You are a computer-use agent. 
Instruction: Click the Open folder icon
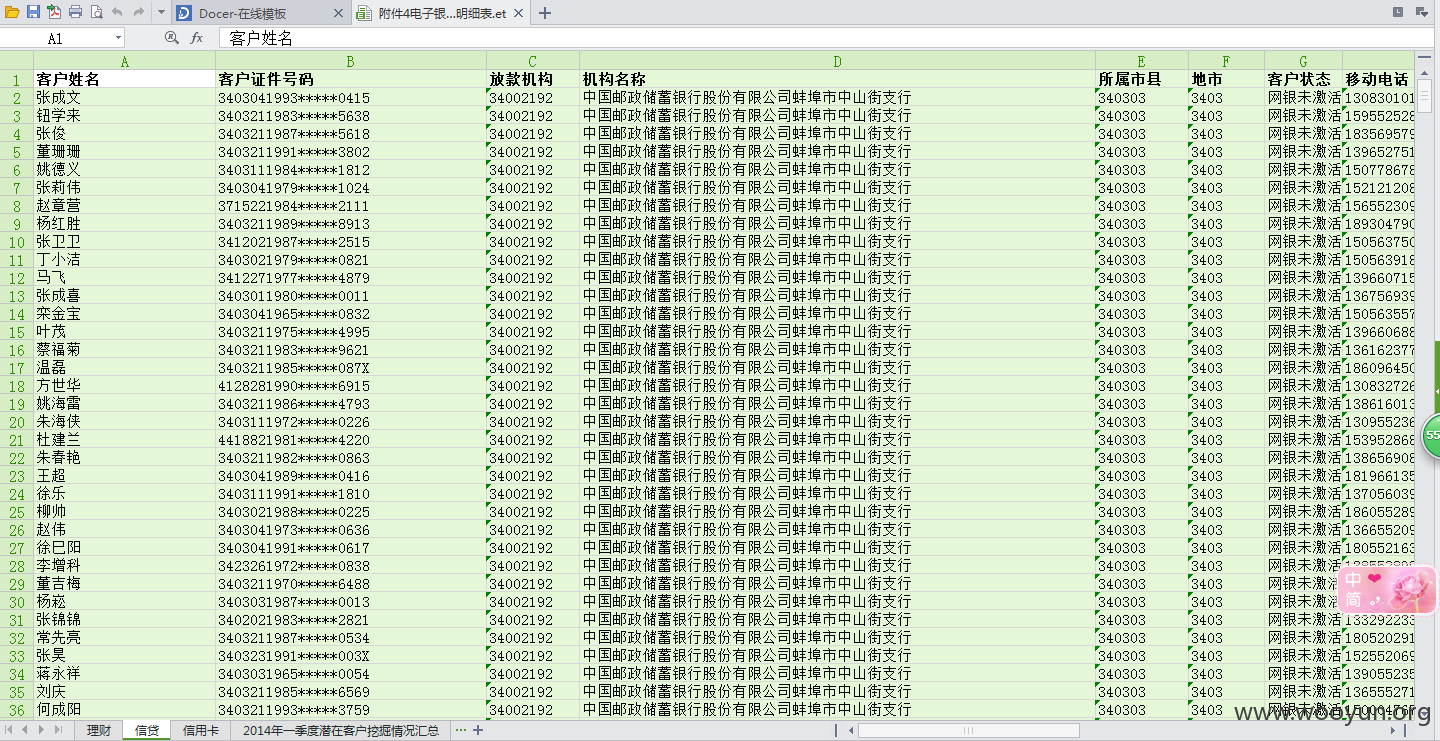click(12, 12)
